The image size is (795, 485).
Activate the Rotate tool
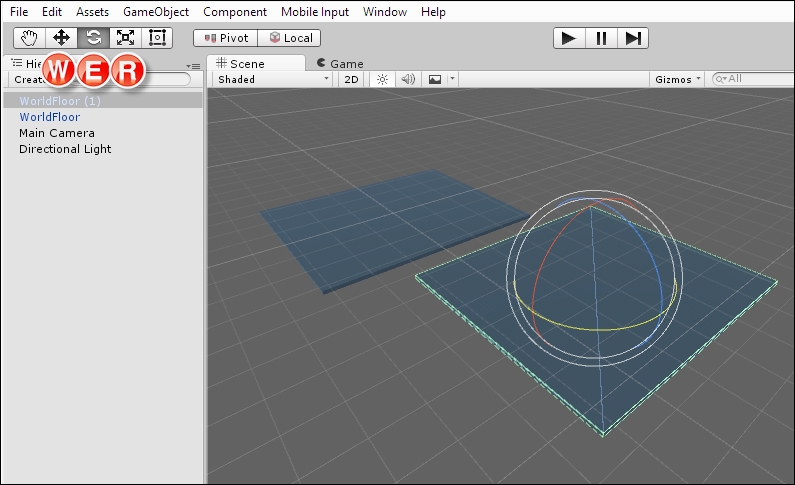(x=93, y=38)
